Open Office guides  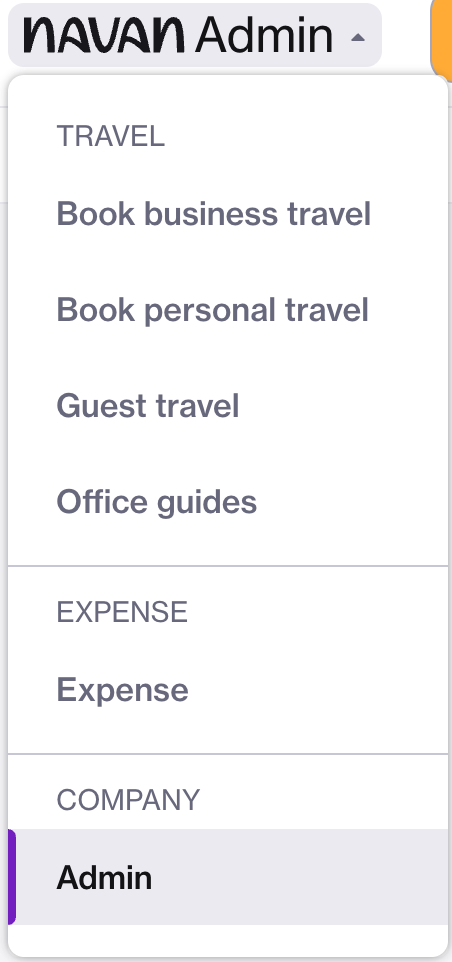point(228,502)
